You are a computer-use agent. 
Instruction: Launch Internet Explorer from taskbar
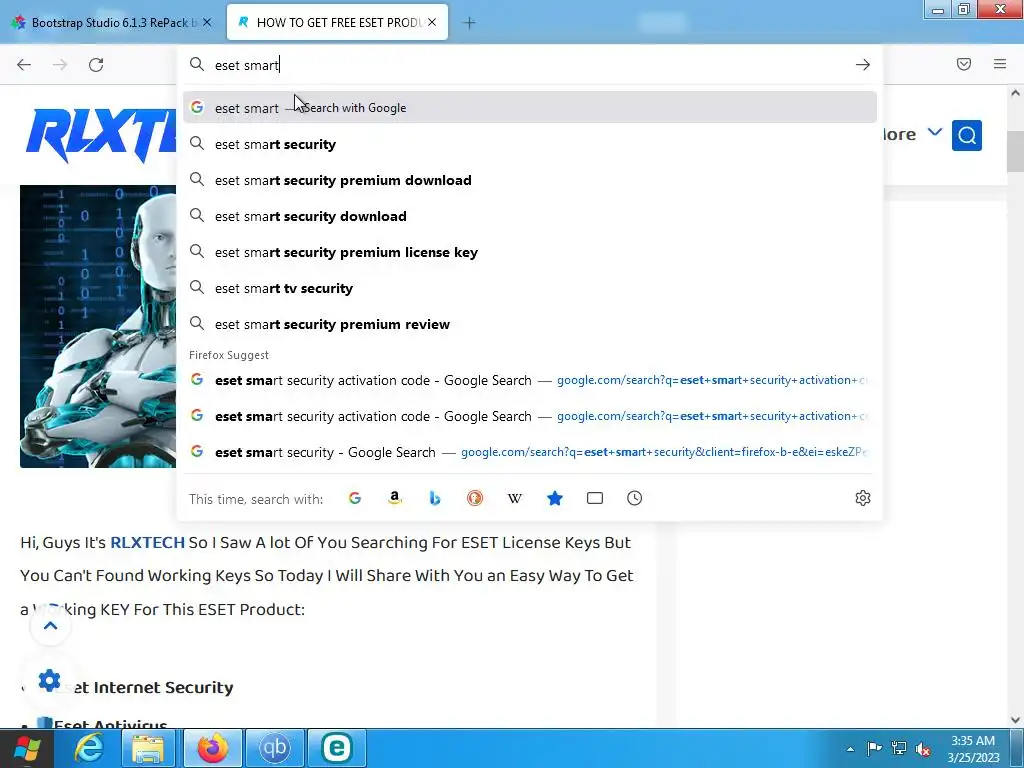point(89,748)
